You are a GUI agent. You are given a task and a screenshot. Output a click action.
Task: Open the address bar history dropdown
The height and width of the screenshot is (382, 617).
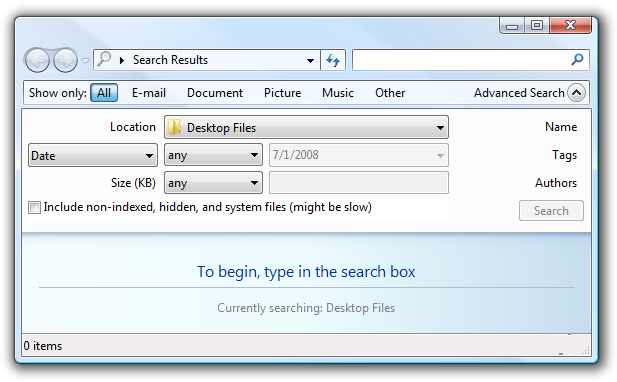coord(310,60)
